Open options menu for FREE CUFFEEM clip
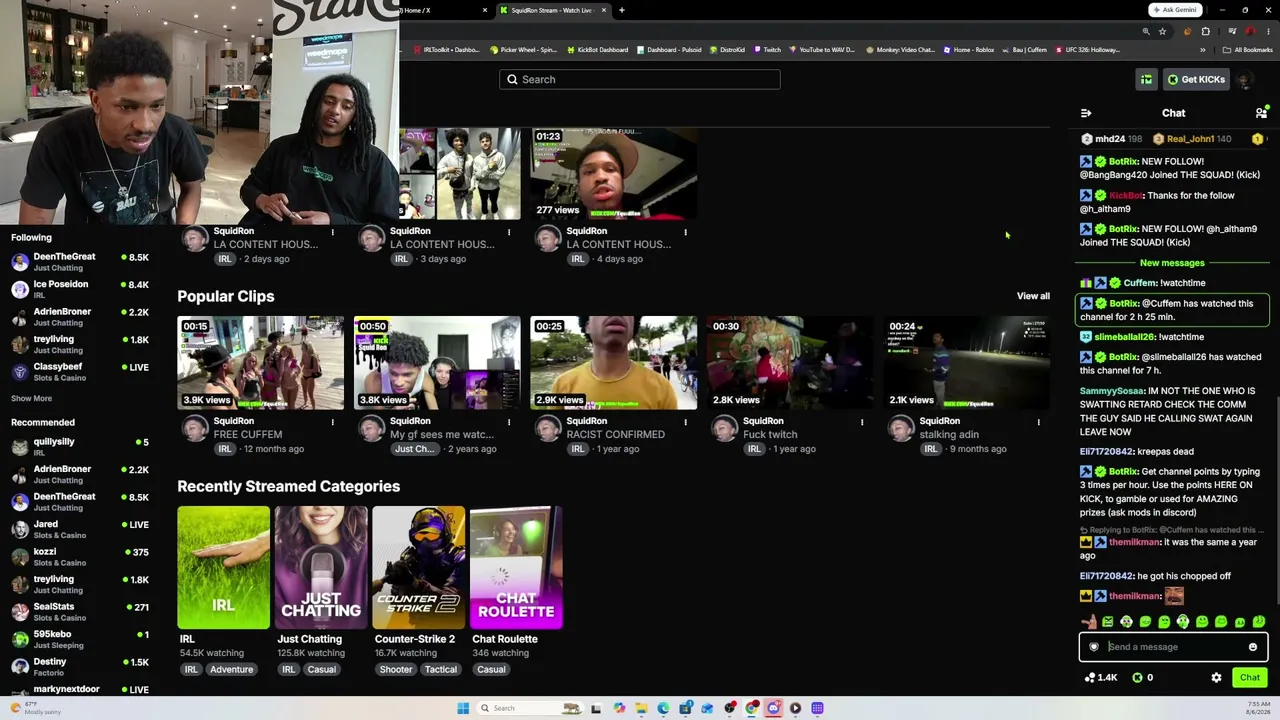Image resolution: width=1280 pixels, height=720 pixels. [333, 422]
